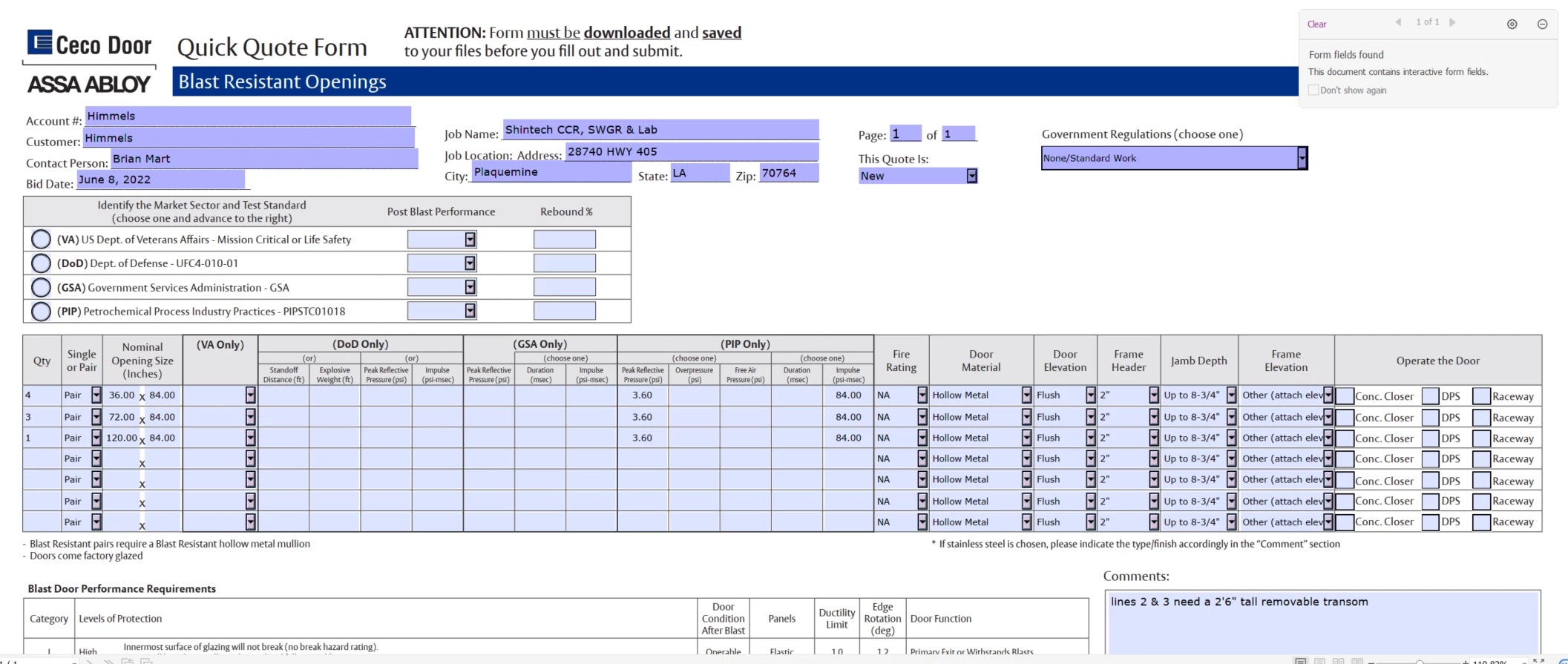The height and width of the screenshot is (664, 1568).
Task: Open Post Blast Performance dropdown for VA row
Action: click(470, 239)
